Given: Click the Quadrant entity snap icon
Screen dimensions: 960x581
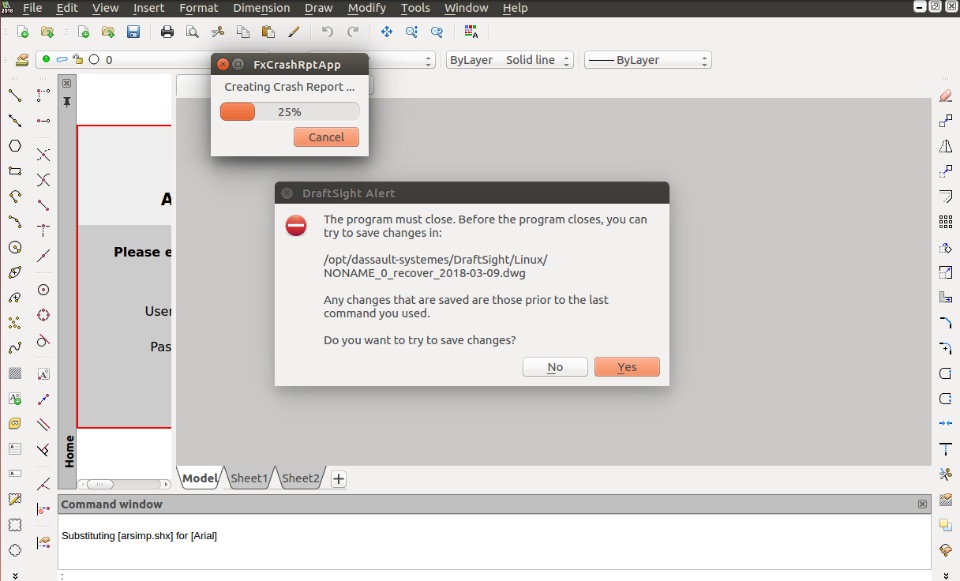Looking at the screenshot, I should coord(43,315).
